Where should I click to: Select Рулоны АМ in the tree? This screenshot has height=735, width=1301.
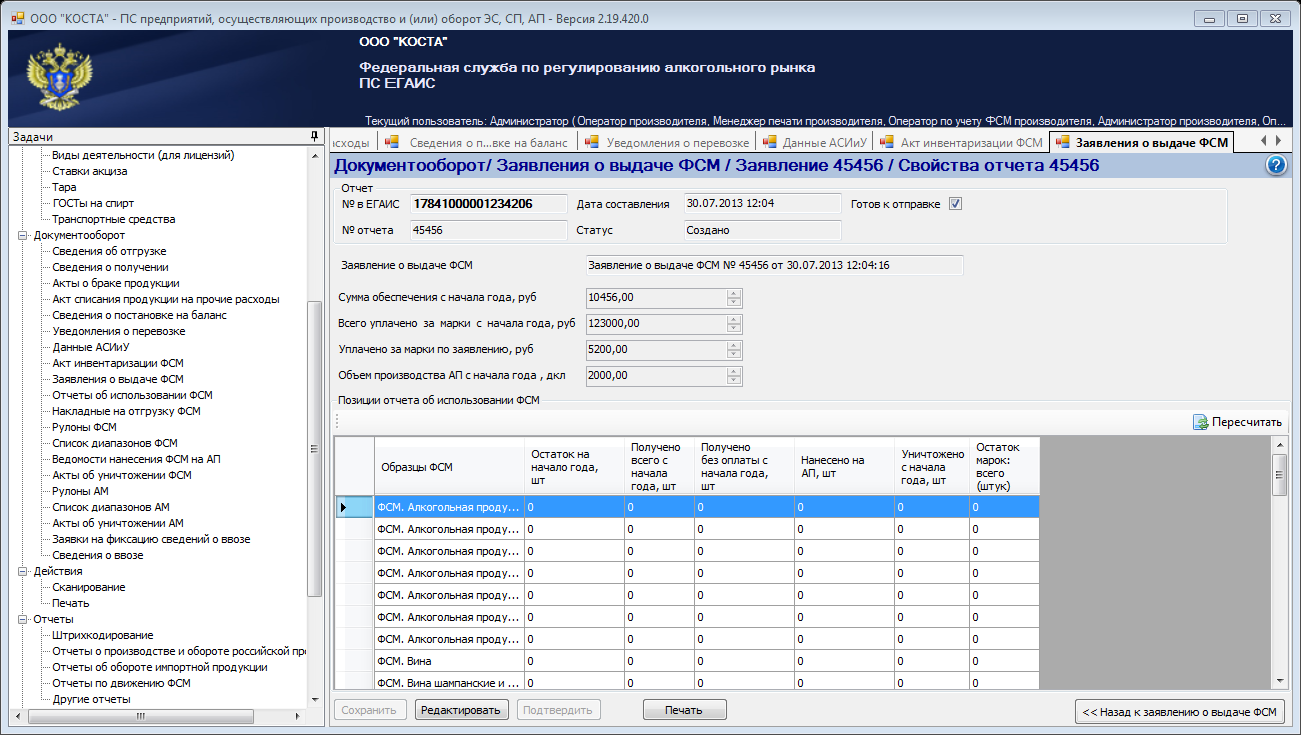coord(80,491)
